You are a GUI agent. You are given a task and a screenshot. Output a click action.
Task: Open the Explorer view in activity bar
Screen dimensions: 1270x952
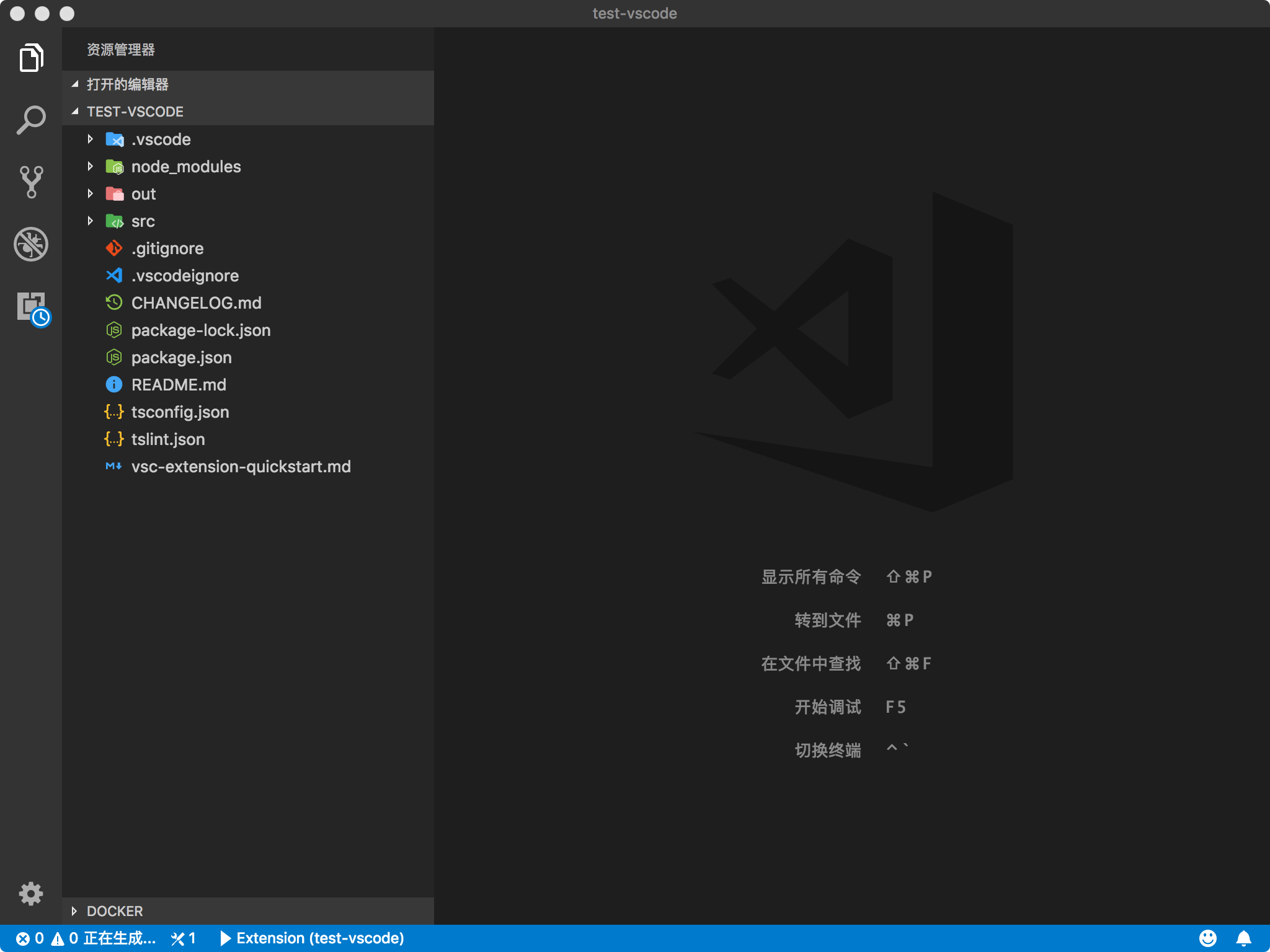tap(31, 58)
